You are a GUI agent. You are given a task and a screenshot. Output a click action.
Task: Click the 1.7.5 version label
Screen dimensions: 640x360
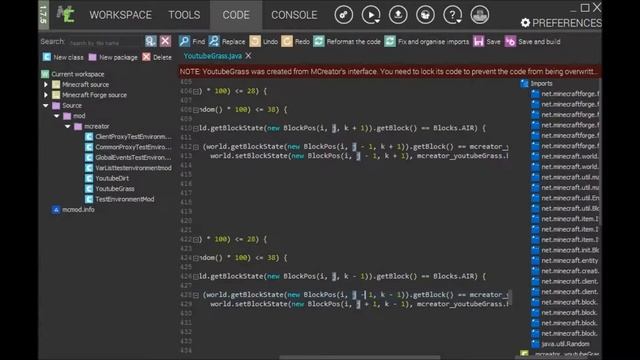point(44,15)
